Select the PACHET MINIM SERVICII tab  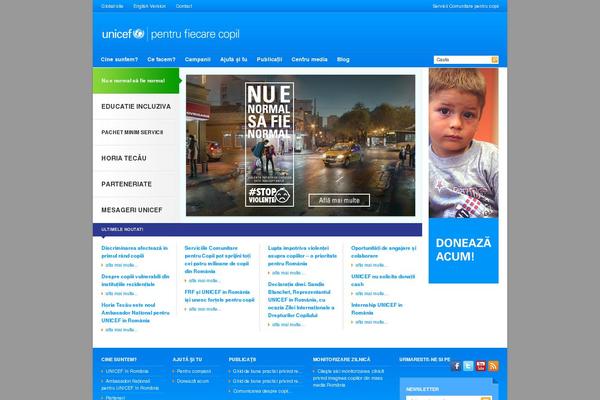tap(136, 132)
